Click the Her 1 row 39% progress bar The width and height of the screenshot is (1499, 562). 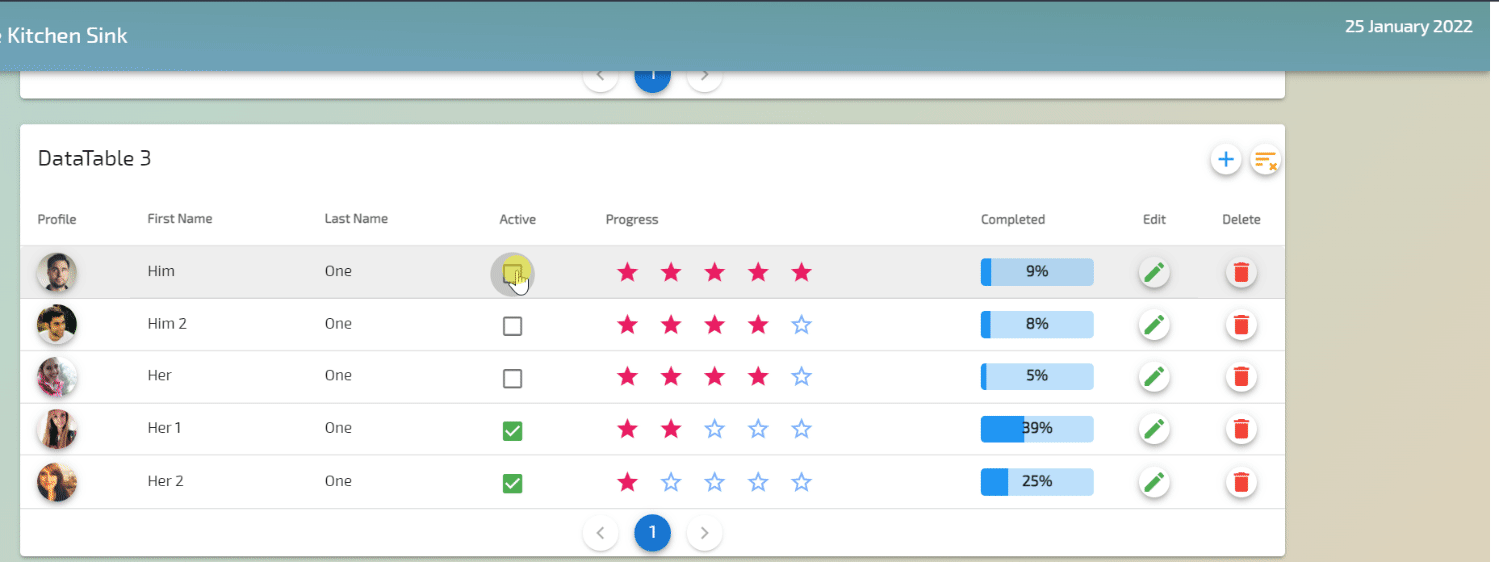coord(1037,429)
